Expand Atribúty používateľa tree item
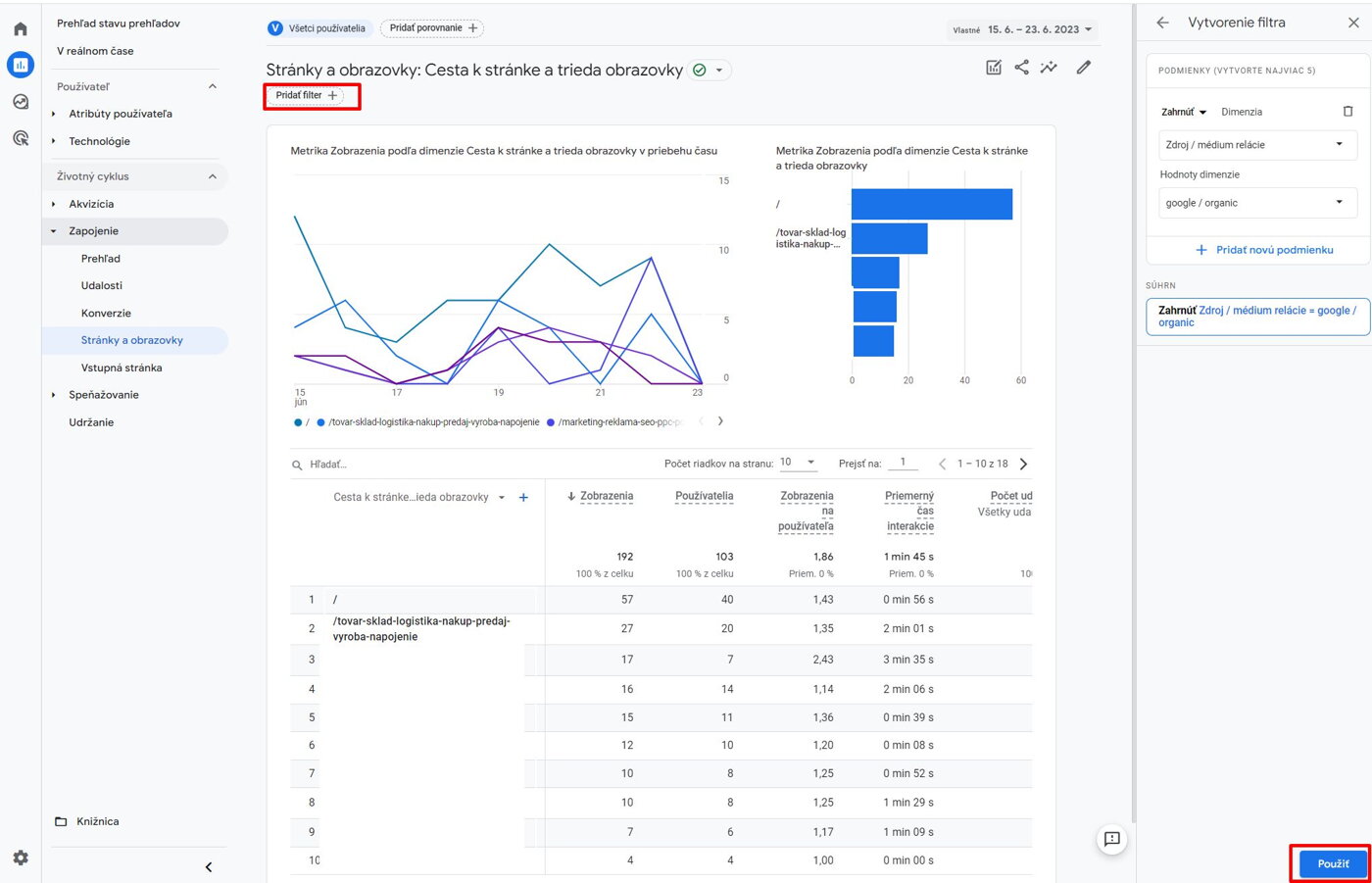The image size is (1372, 883). click(x=54, y=114)
